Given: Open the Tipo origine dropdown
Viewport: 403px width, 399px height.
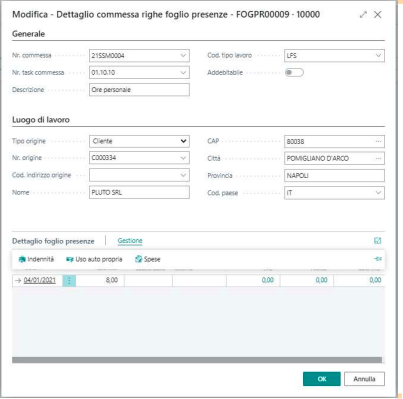Looking at the screenshot, I should click(183, 141).
